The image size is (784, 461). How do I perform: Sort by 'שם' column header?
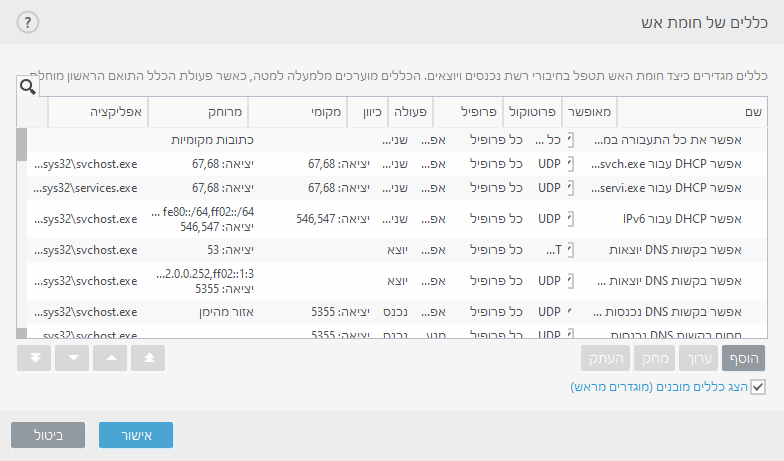click(x=692, y=112)
